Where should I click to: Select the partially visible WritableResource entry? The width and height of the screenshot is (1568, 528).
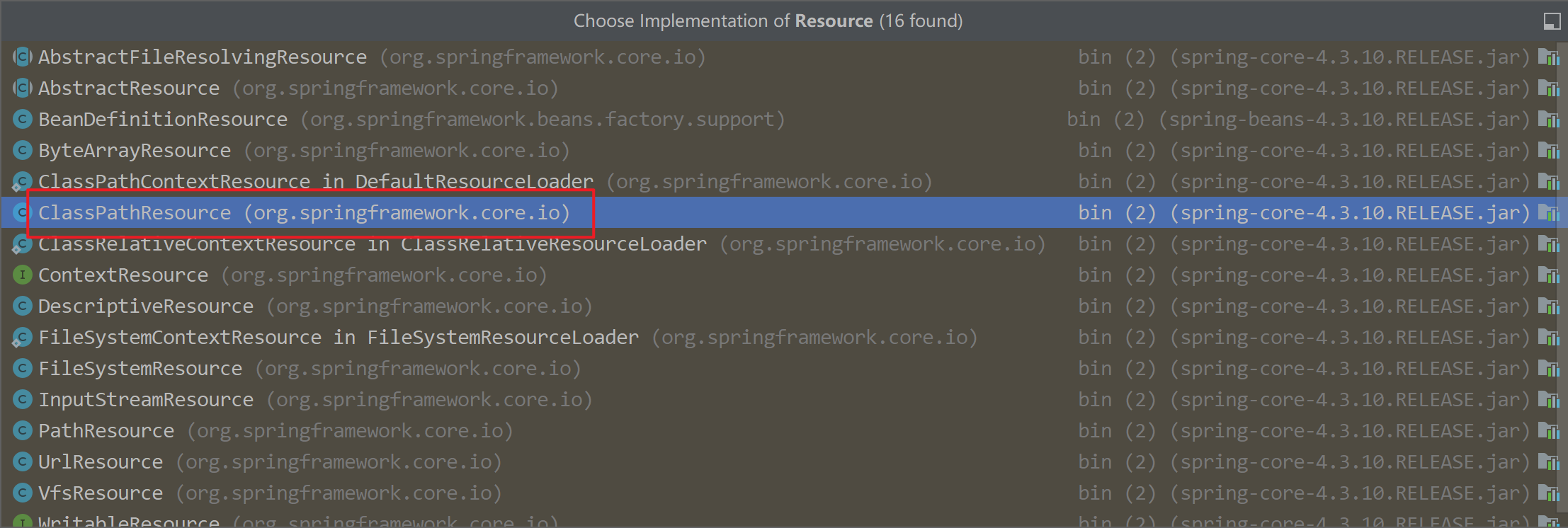(129, 522)
